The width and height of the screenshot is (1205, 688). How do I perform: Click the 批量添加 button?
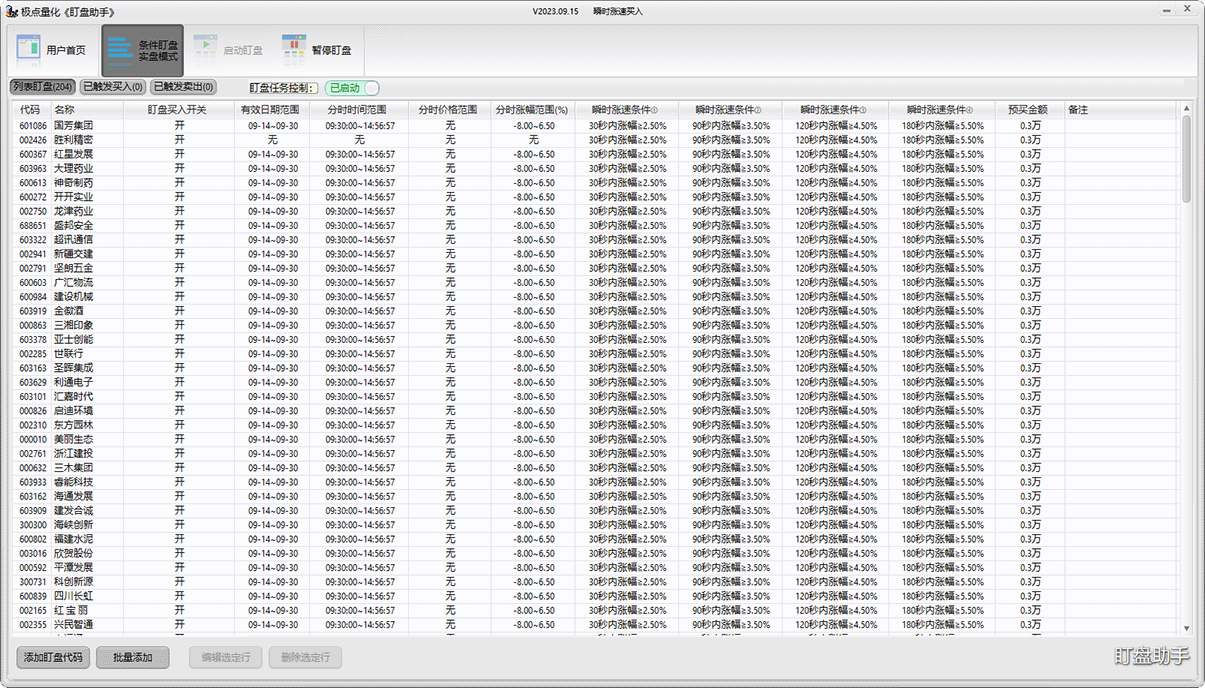[x=133, y=657]
